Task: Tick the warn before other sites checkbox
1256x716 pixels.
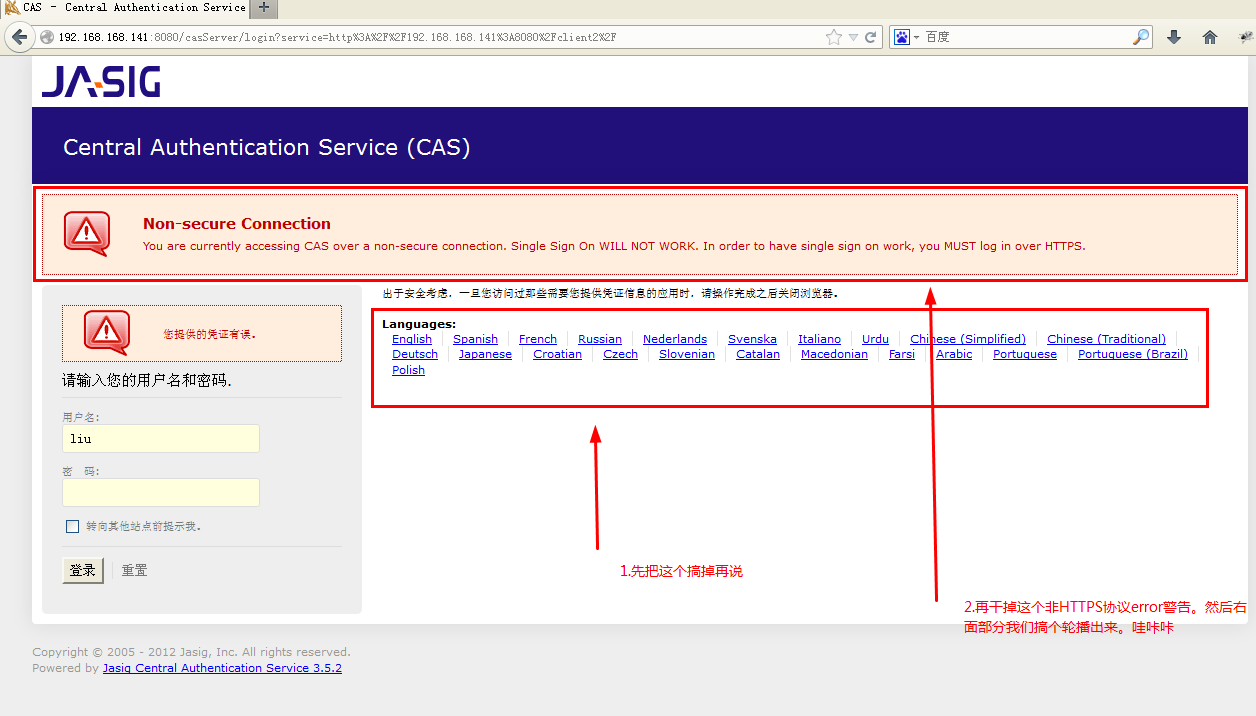Action: [72, 526]
